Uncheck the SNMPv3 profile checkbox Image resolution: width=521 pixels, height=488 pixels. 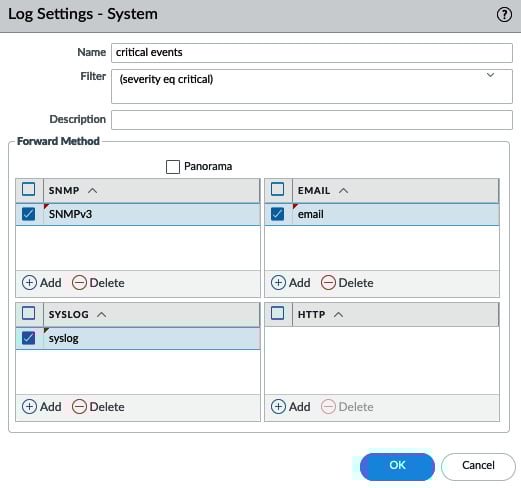coord(28,214)
